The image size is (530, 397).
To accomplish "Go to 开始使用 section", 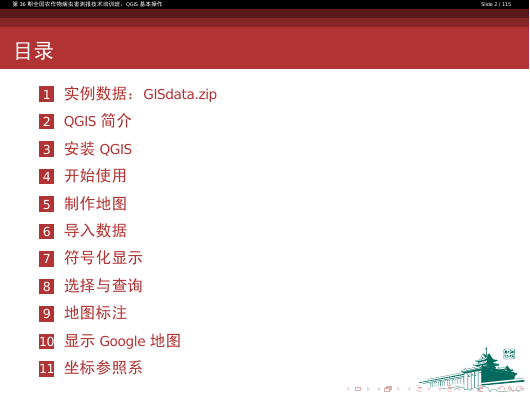I will 95,176.
